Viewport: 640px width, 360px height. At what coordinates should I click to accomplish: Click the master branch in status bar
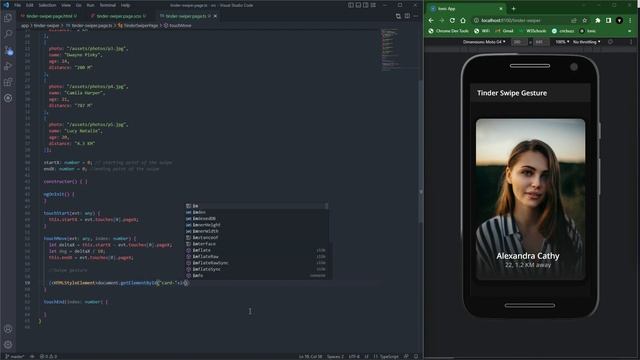[14, 356]
